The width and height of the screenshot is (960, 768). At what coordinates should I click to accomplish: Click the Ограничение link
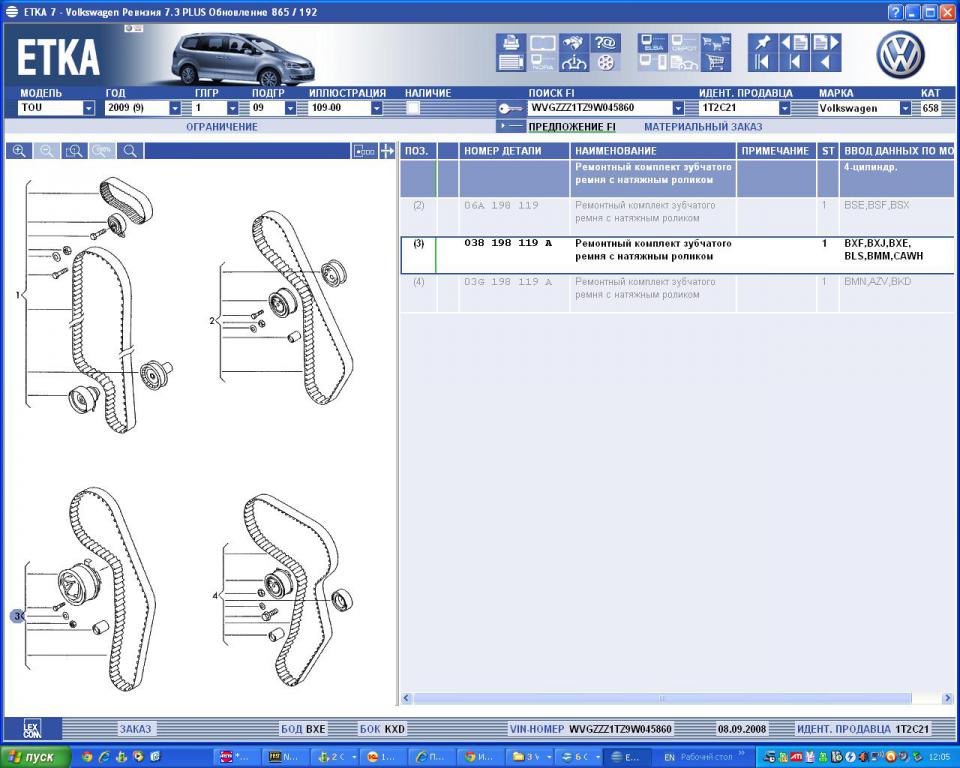click(x=222, y=127)
